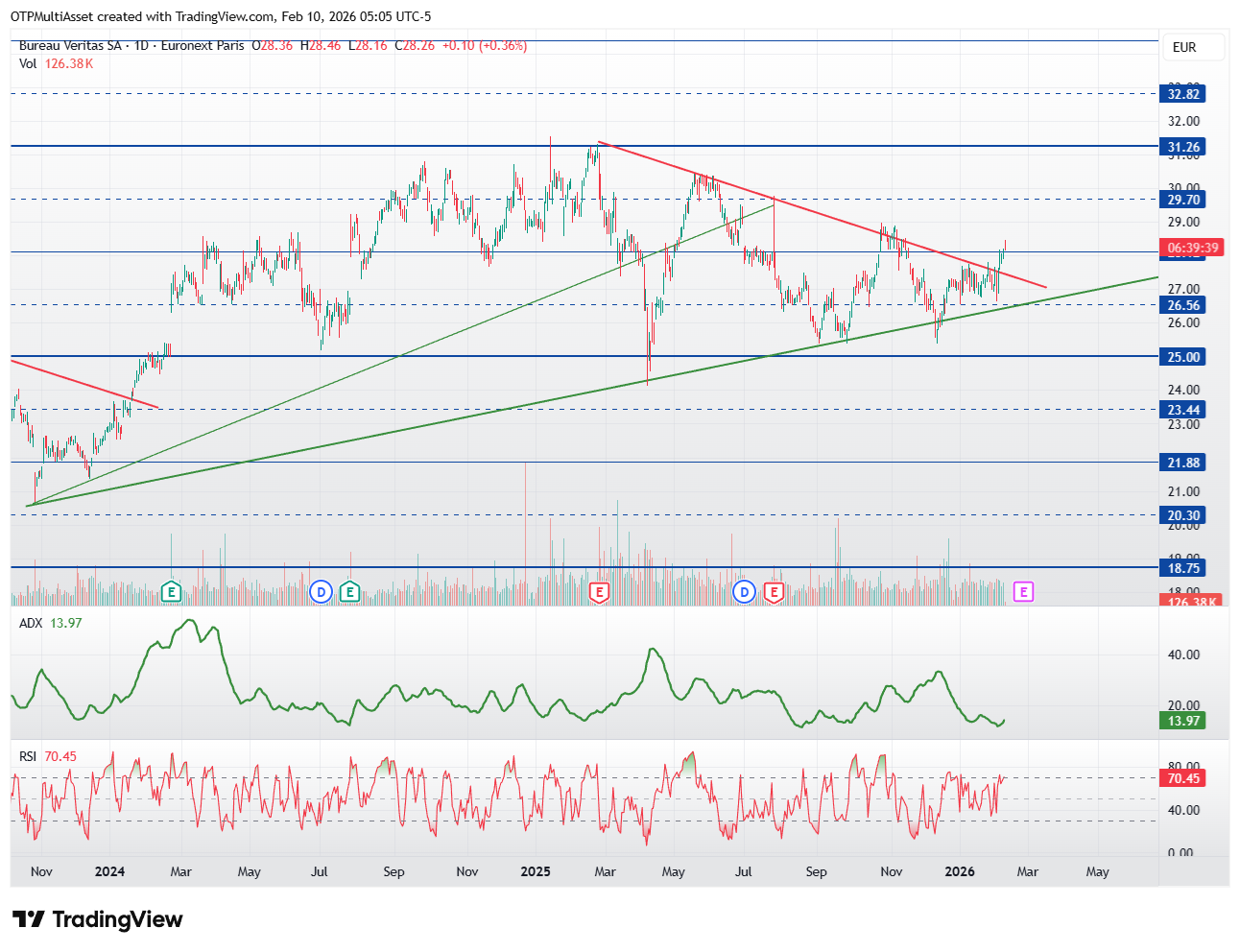Open the red earnings marker near March 2025
The image size is (1240, 952).
[x=600, y=592]
